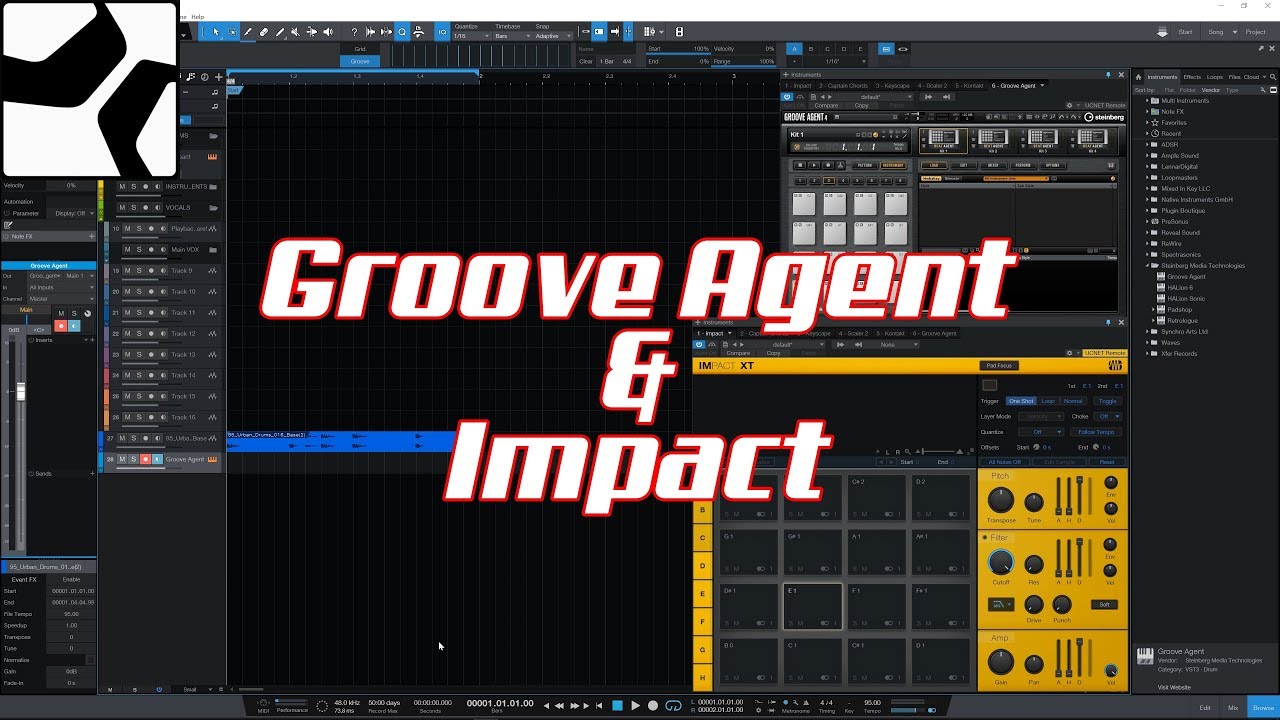Open 2 - Captain Chords tab in upper window

click(x=845, y=86)
